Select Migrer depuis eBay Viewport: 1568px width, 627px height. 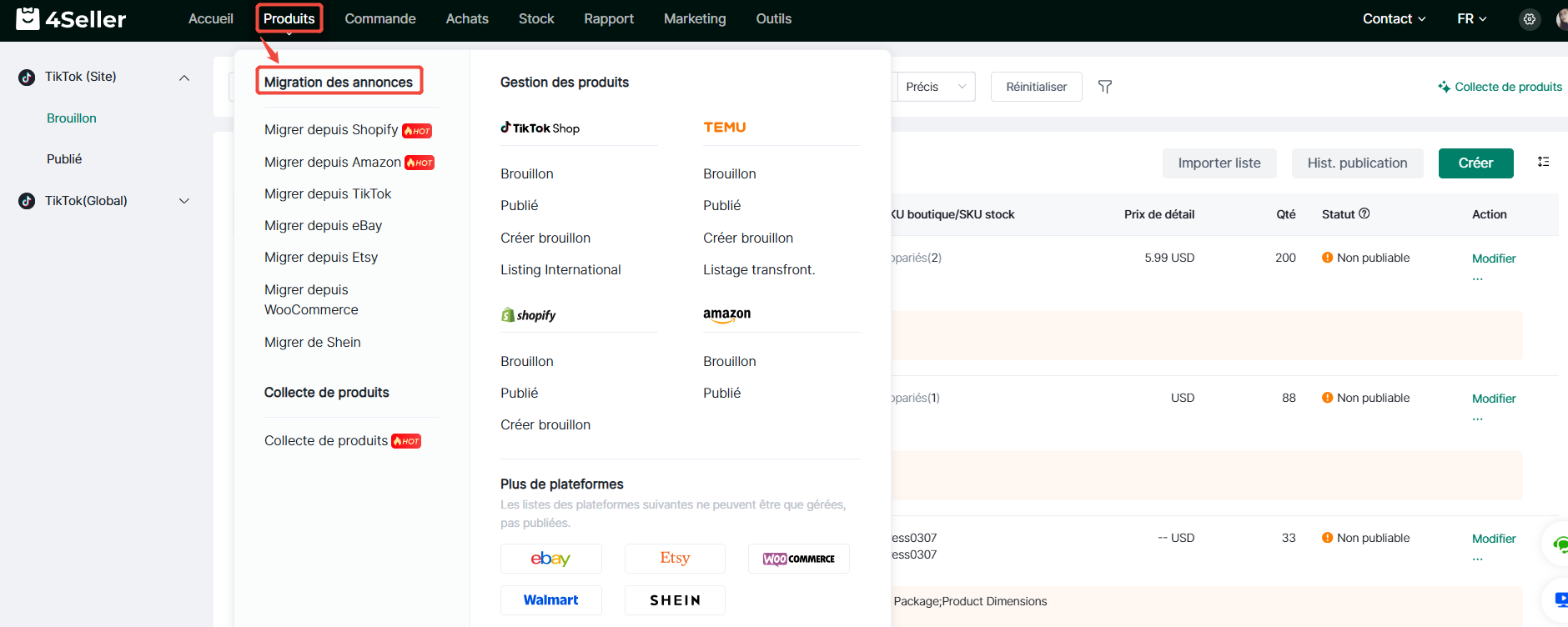pos(324,225)
